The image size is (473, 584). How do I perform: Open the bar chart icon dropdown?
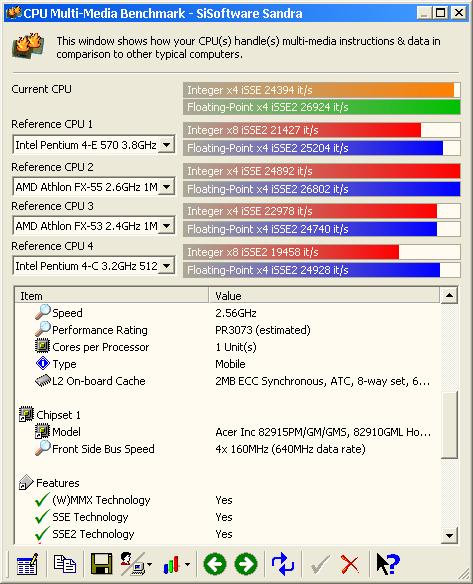(x=187, y=565)
